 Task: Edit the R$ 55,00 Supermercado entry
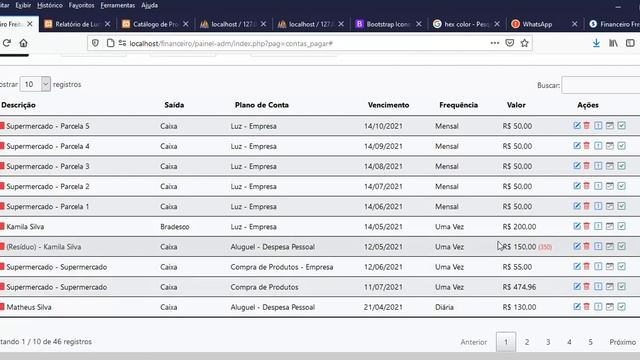[577, 266]
